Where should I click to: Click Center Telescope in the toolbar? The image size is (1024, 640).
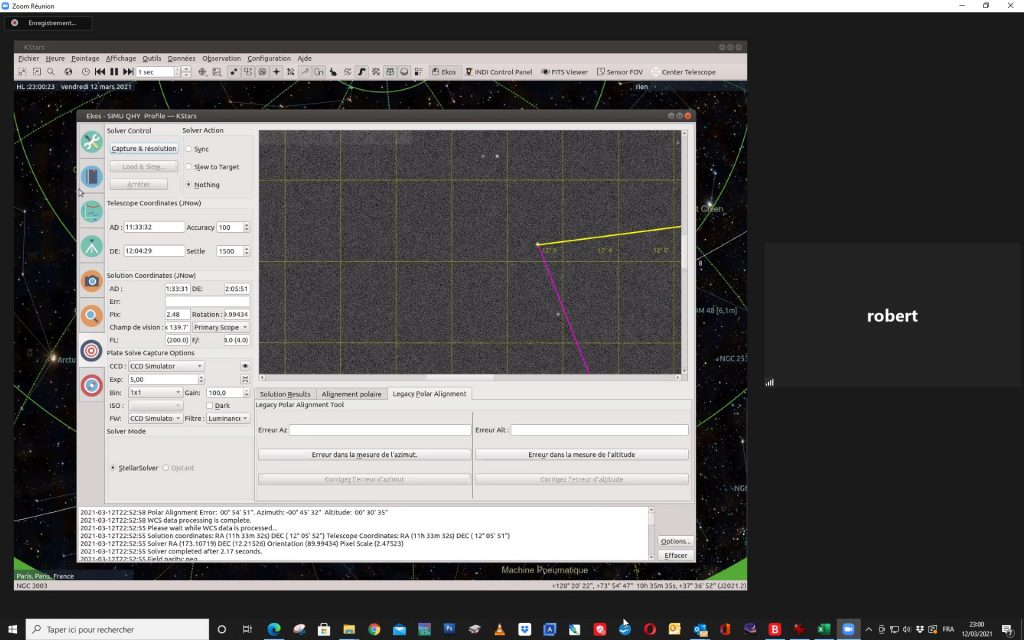(x=683, y=72)
